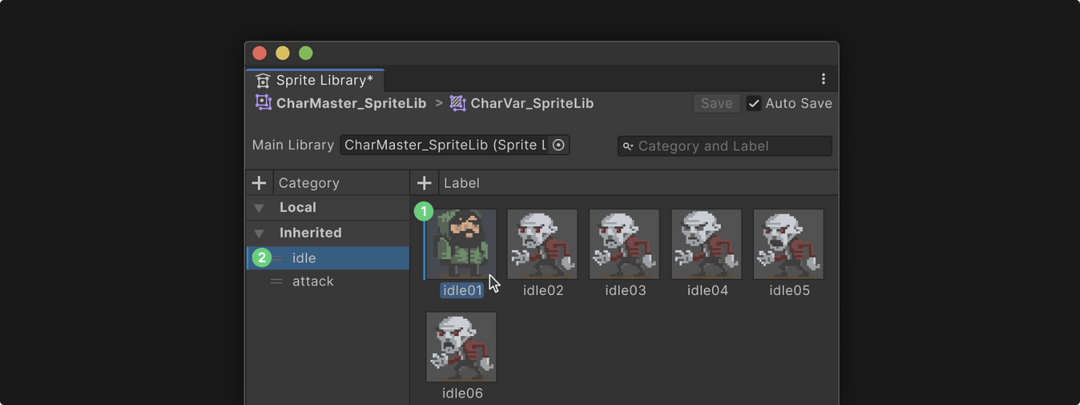The image size is (1080, 405).
Task: Click the add Label plus icon
Action: tap(424, 183)
